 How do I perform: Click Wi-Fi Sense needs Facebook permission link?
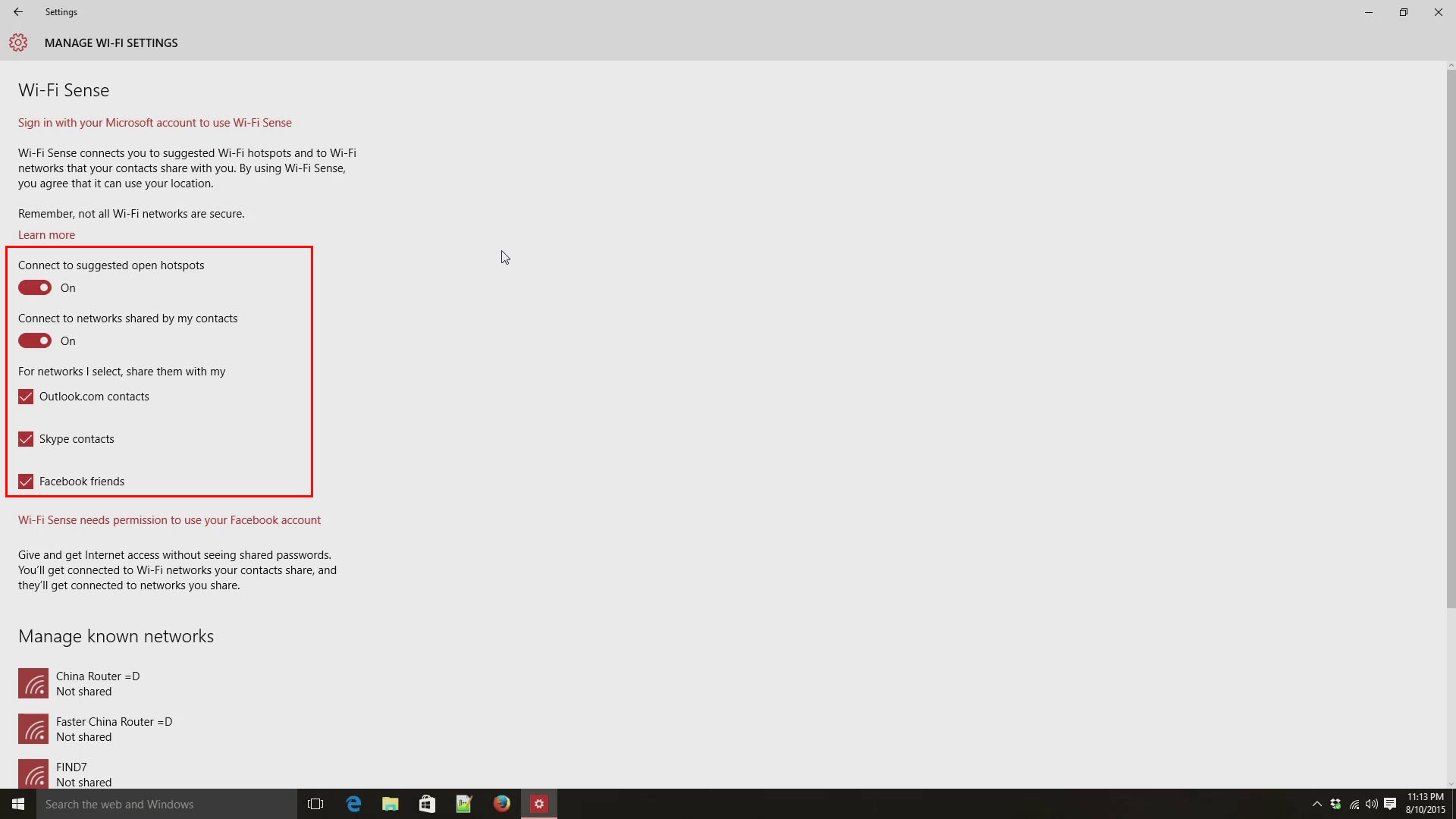click(x=169, y=520)
